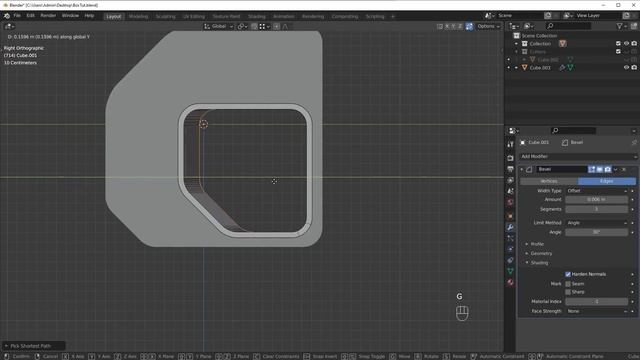The width and height of the screenshot is (640, 360).
Task: Open the Blender logo app menu
Action: click(x=7, y=16)
